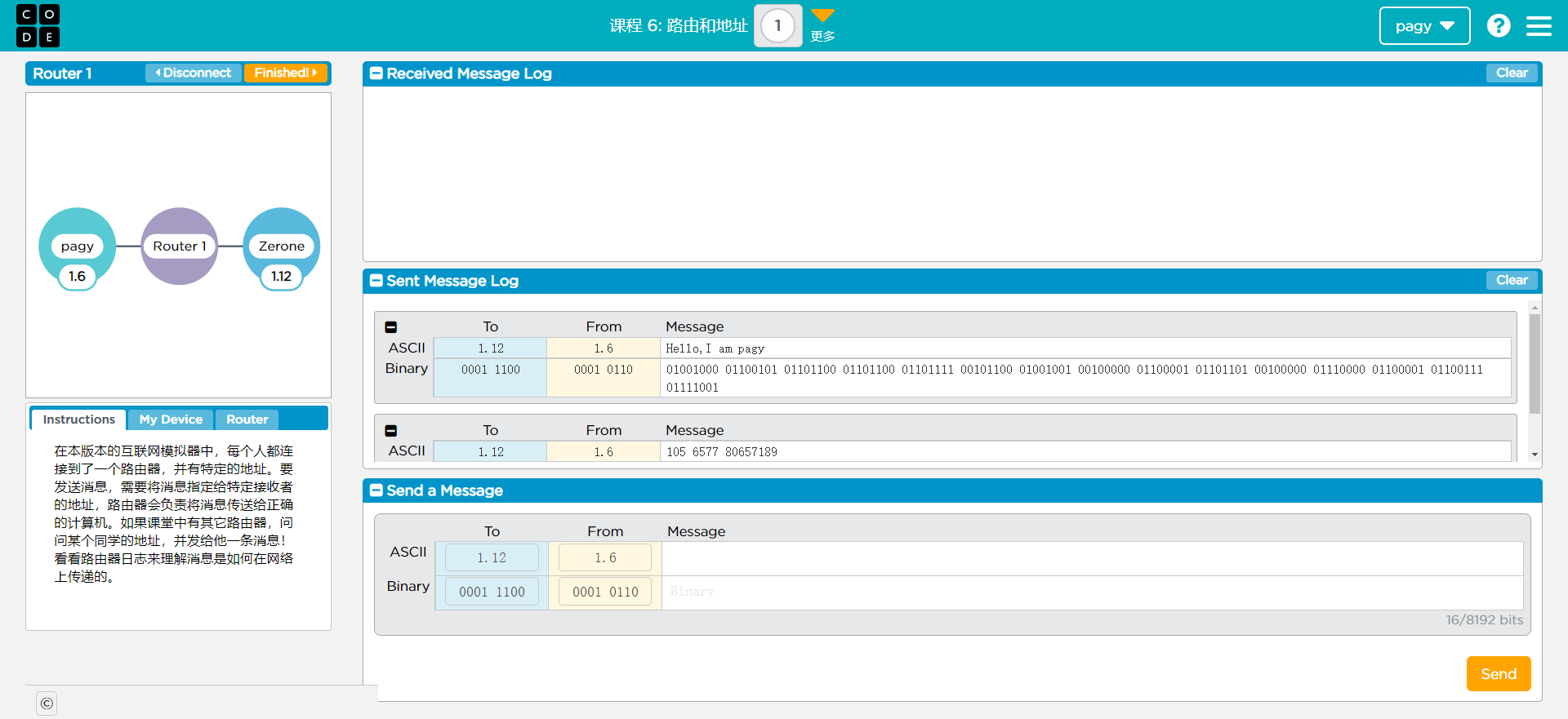
Task: Clear the Sent Message Log
Action: click(1512, 280)
